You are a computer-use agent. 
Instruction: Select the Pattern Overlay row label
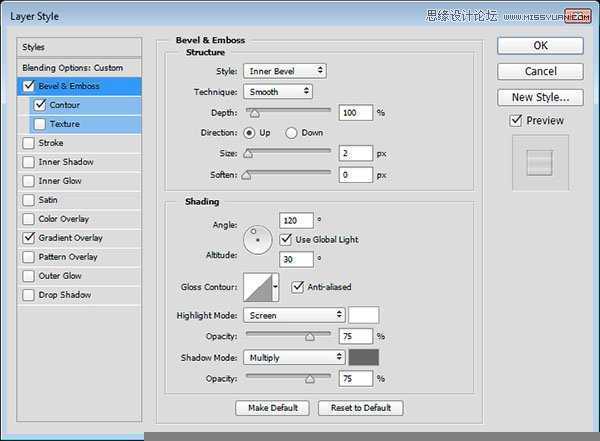tap(68, 257)
